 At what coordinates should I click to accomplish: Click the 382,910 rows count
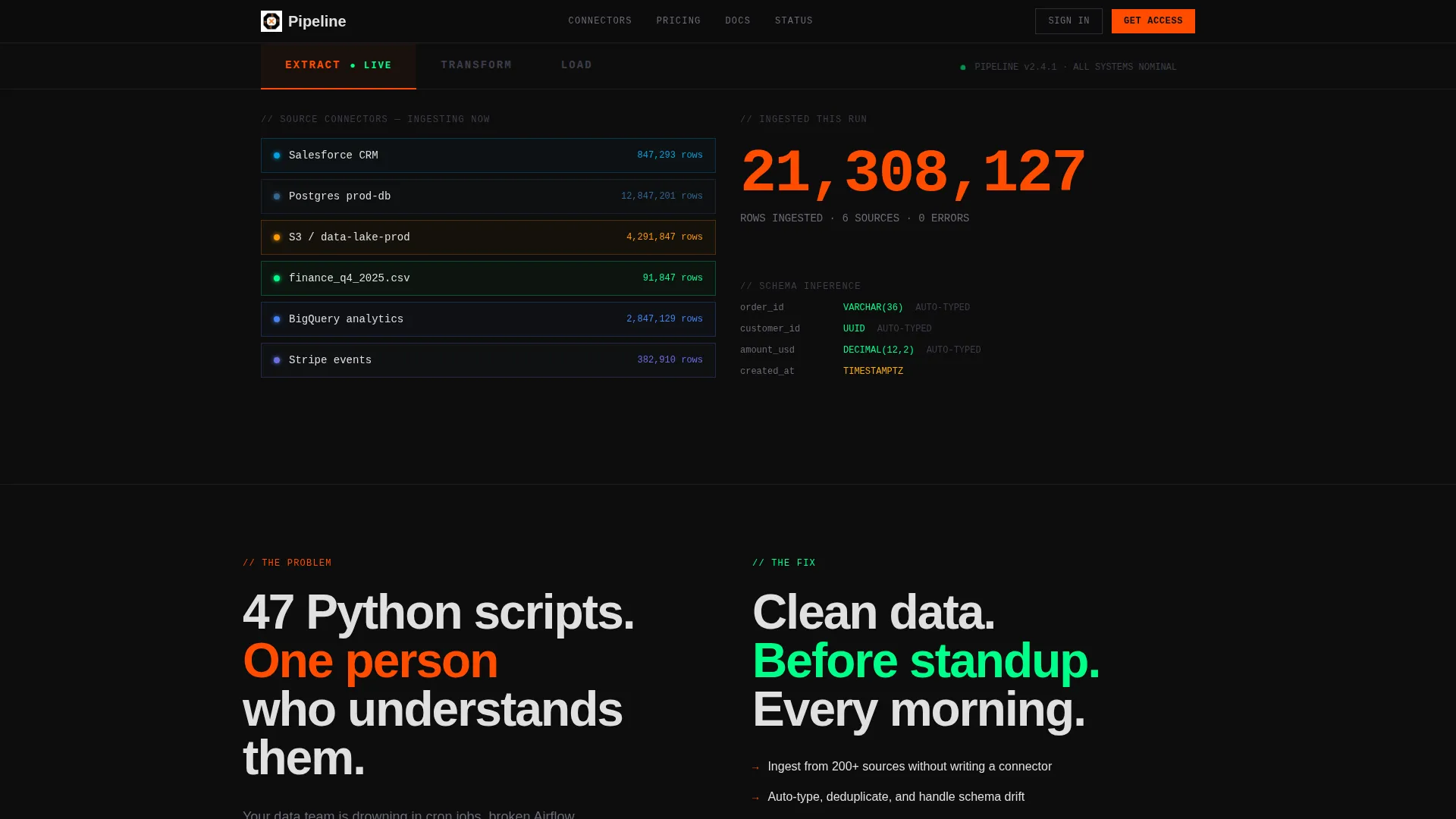point(670,360)
